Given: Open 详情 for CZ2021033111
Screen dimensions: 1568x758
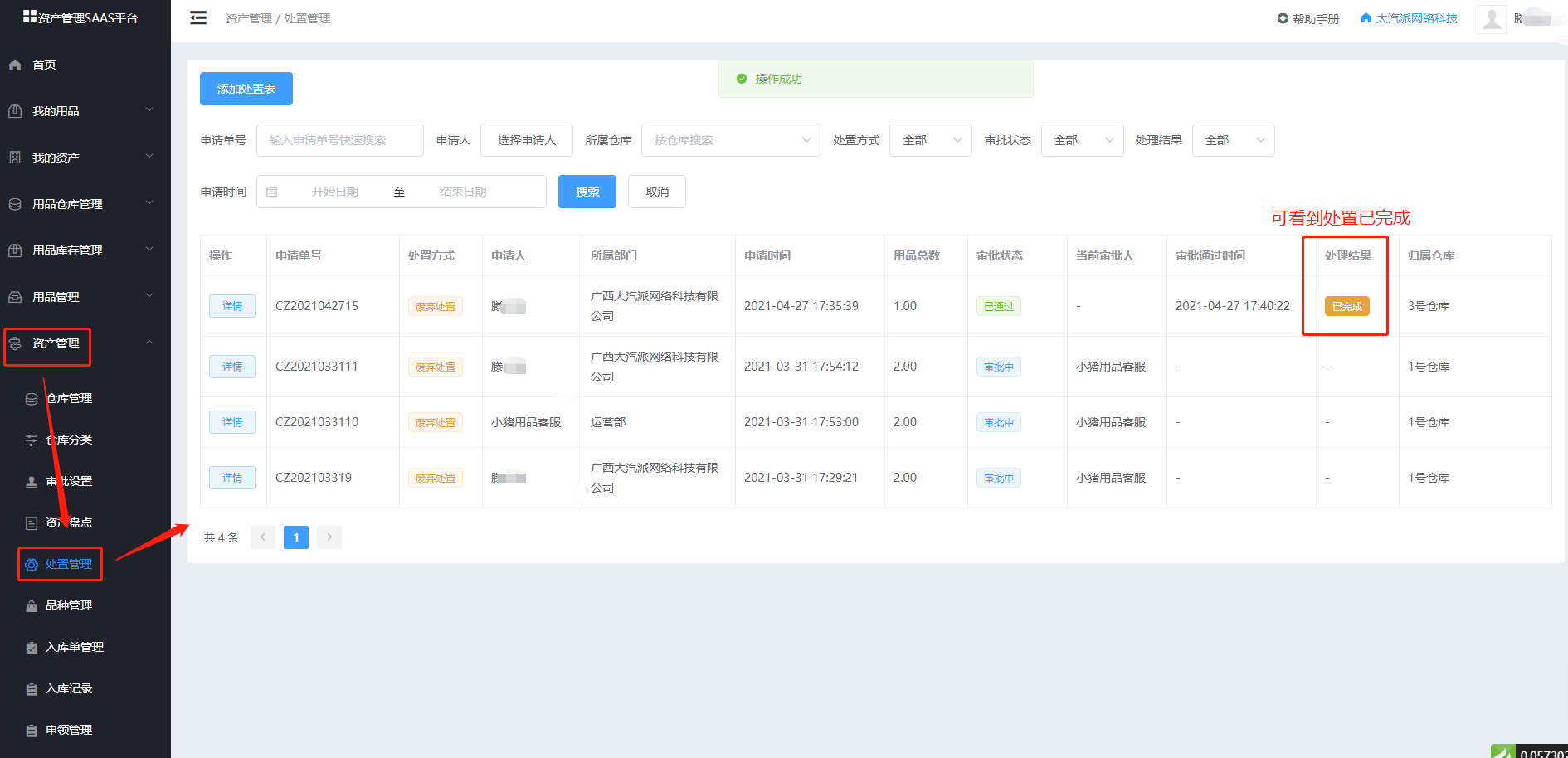Looking at the screenshot, I should [232, 367].
